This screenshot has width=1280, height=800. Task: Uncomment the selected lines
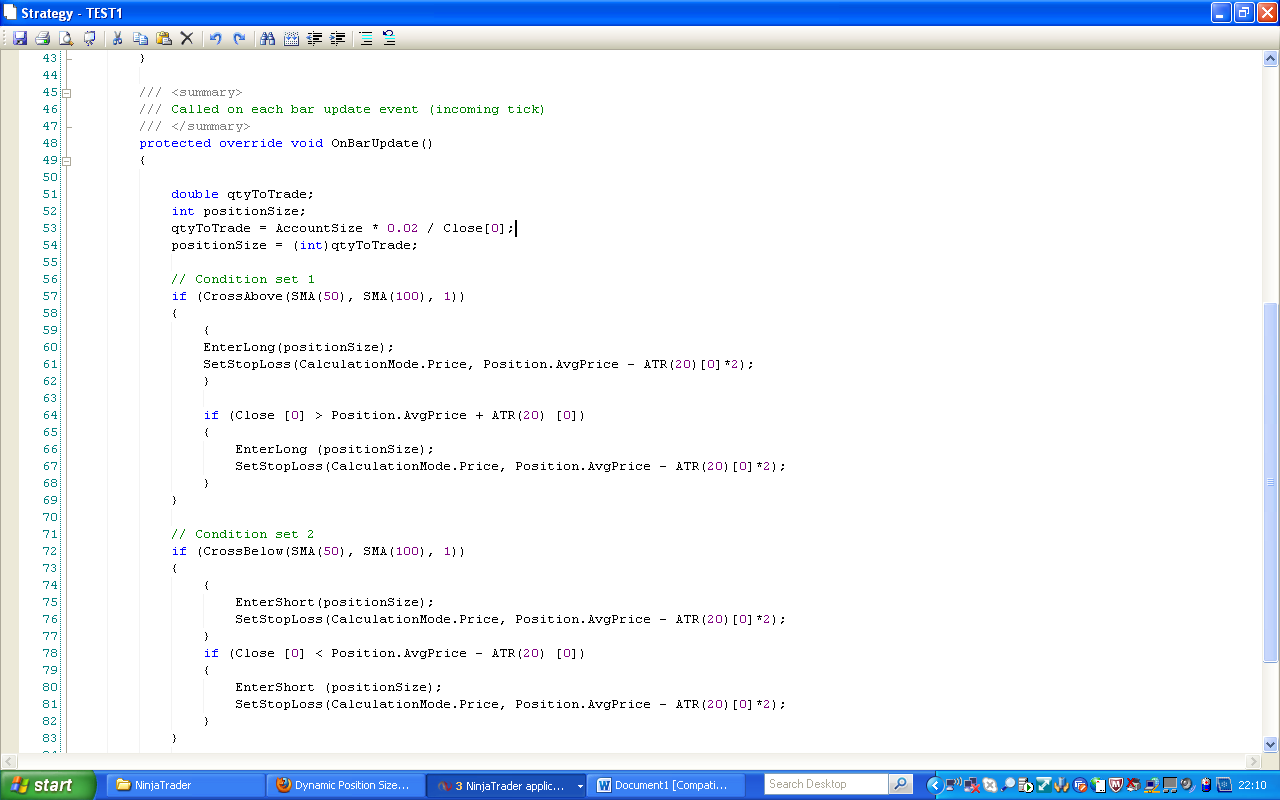pos(389,38)
